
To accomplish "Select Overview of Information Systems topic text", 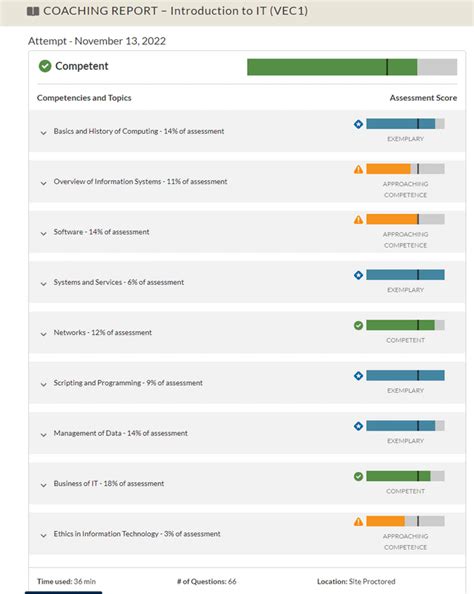I will point(140,181).
